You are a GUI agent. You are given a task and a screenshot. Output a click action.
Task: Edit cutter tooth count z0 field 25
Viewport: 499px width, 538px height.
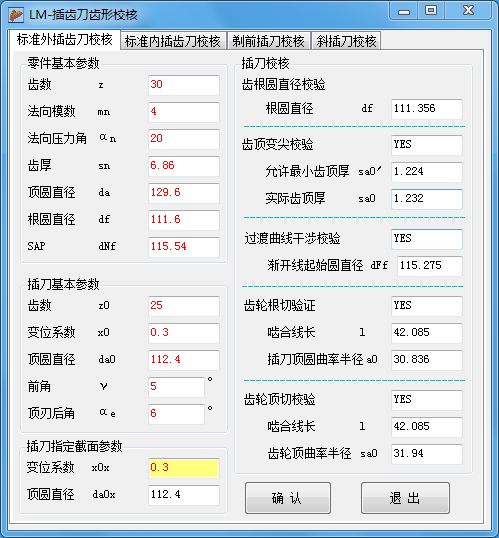pyautogui.click(x=184, y=306)
